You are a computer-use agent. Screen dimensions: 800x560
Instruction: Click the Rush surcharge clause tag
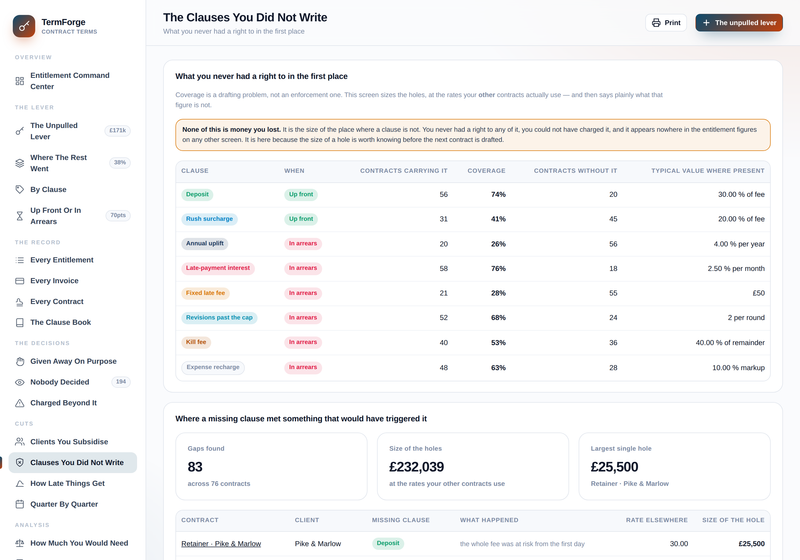pyautogui.click(x=209, y=219)
